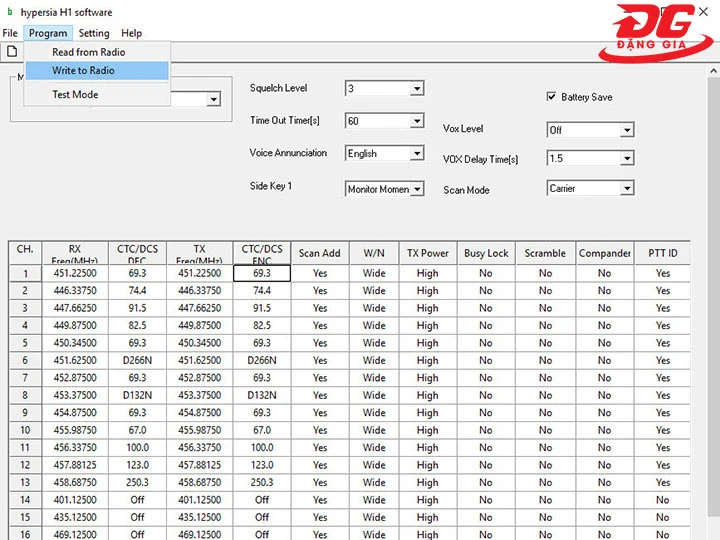Open the Voice Annunciation language dropdown

(x=417, y=154)
